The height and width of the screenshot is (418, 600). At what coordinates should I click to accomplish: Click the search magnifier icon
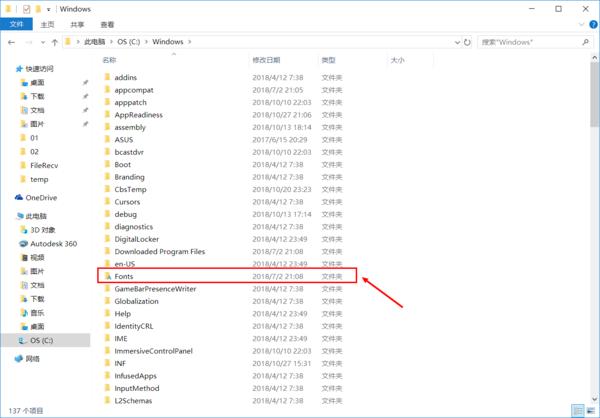585,42
